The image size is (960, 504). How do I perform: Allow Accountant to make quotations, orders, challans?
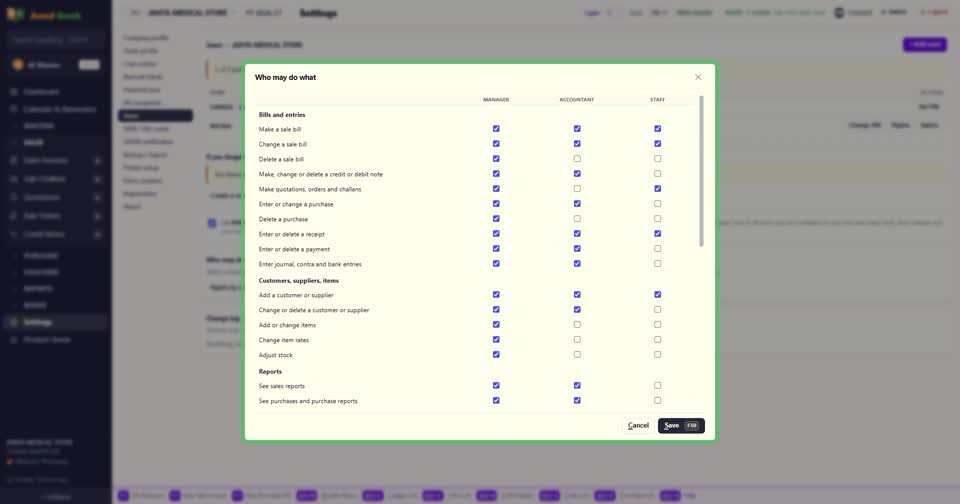(577, 189)
